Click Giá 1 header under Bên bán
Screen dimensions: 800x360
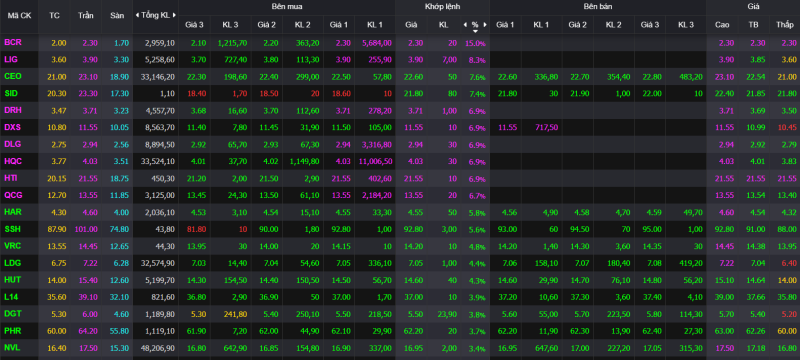coord(505,24)
